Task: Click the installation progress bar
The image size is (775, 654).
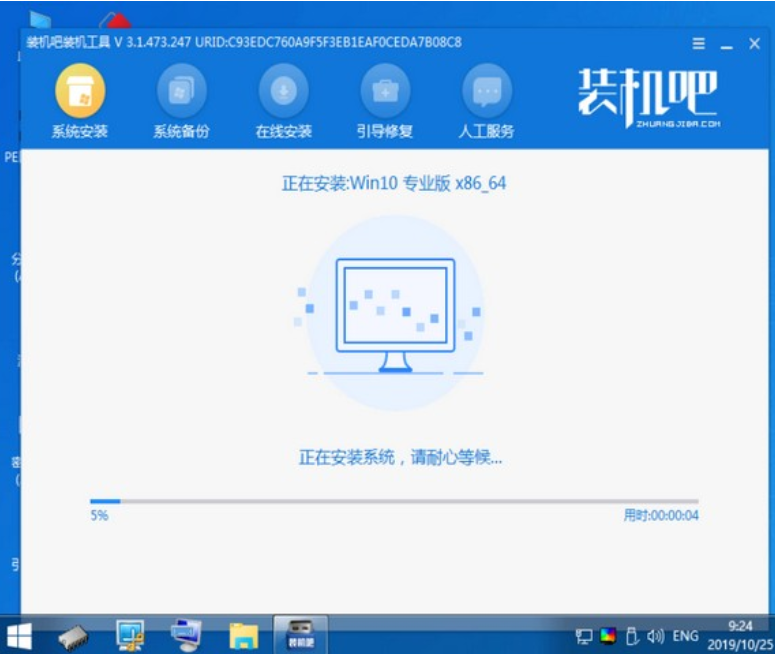Action: point(394,501)
